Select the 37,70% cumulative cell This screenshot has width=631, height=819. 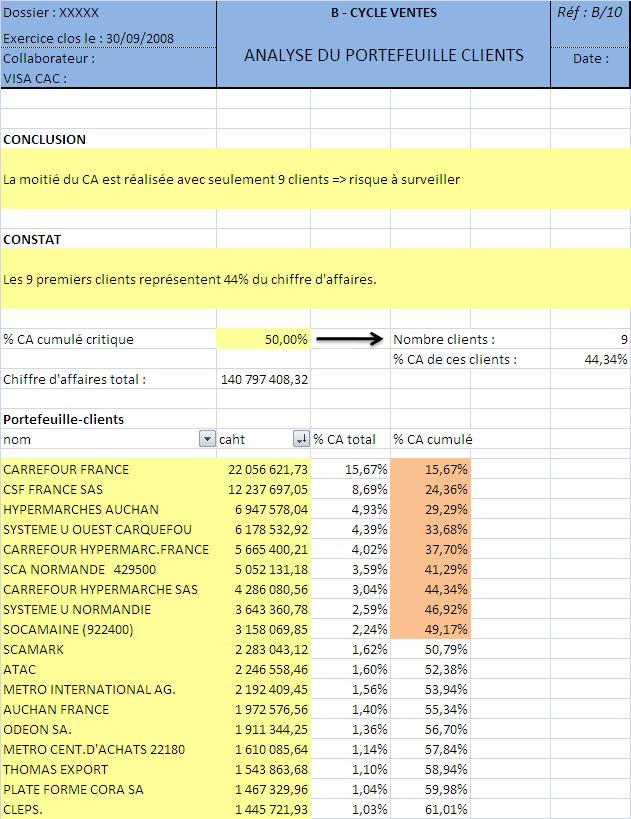pos(430,549)
